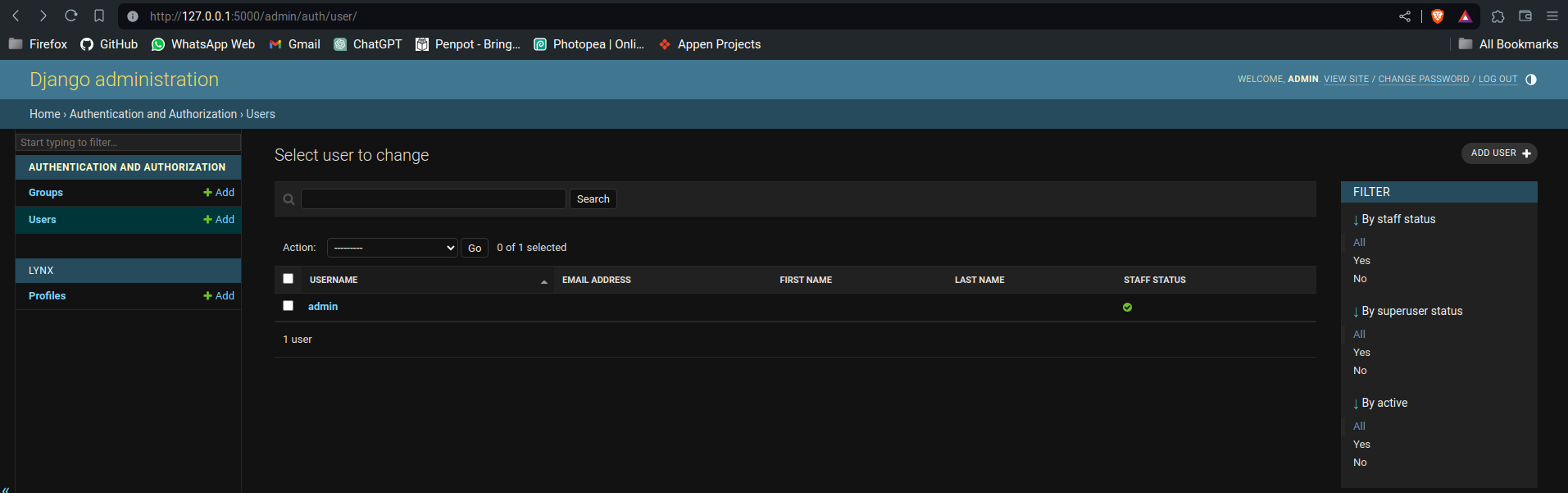
Task: Open Profiles under Lynx
Action: click(48, 296)
